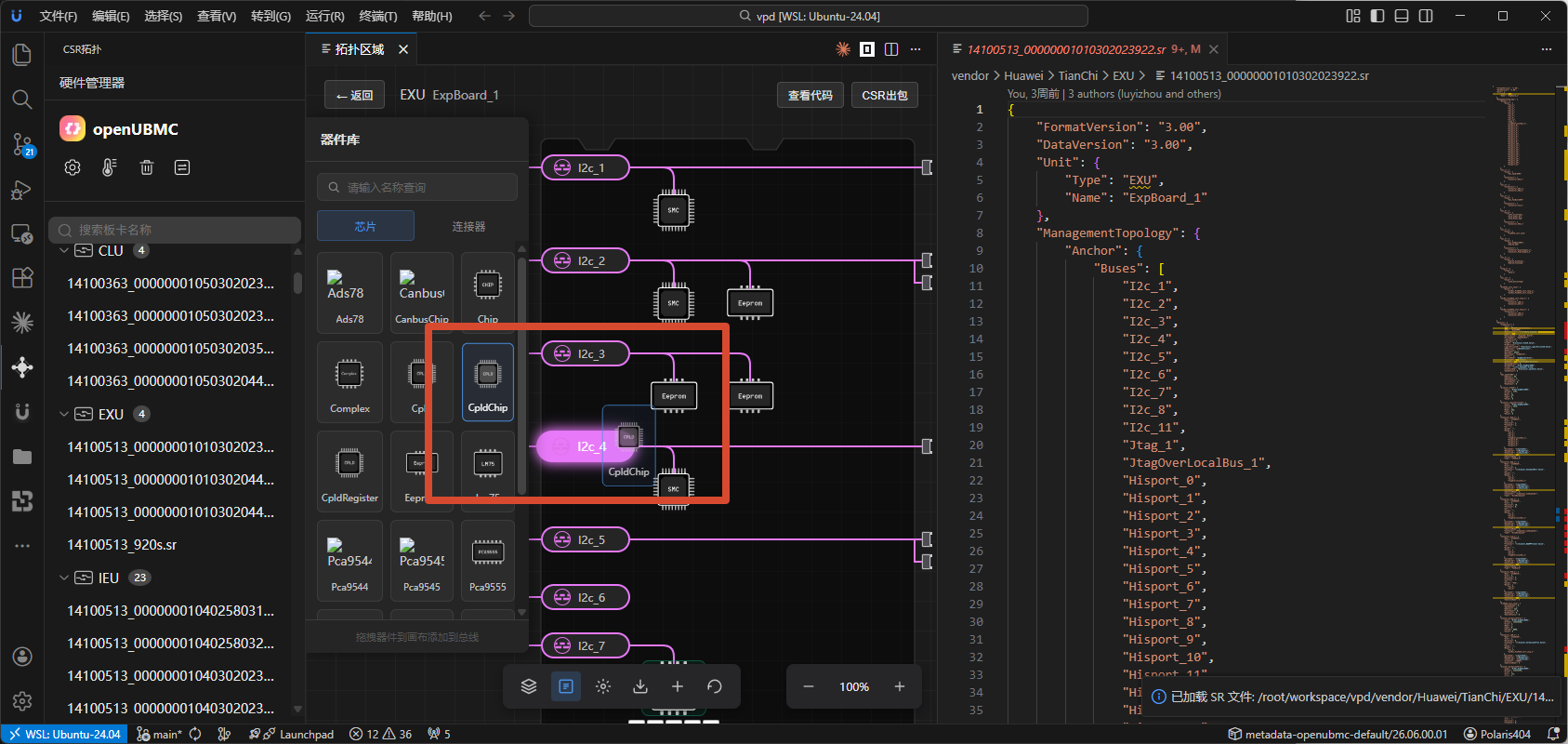
Task: Open the 终端(T) menu
Action: 378,16
